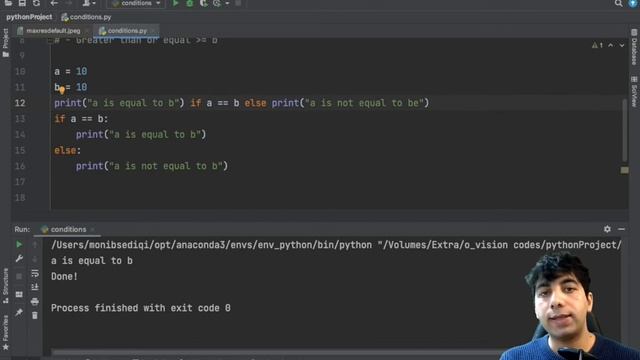This screenshot has height=360, width=640.
Task: Click the grayed Stop button in top toolbar
Action: (238, 3)
